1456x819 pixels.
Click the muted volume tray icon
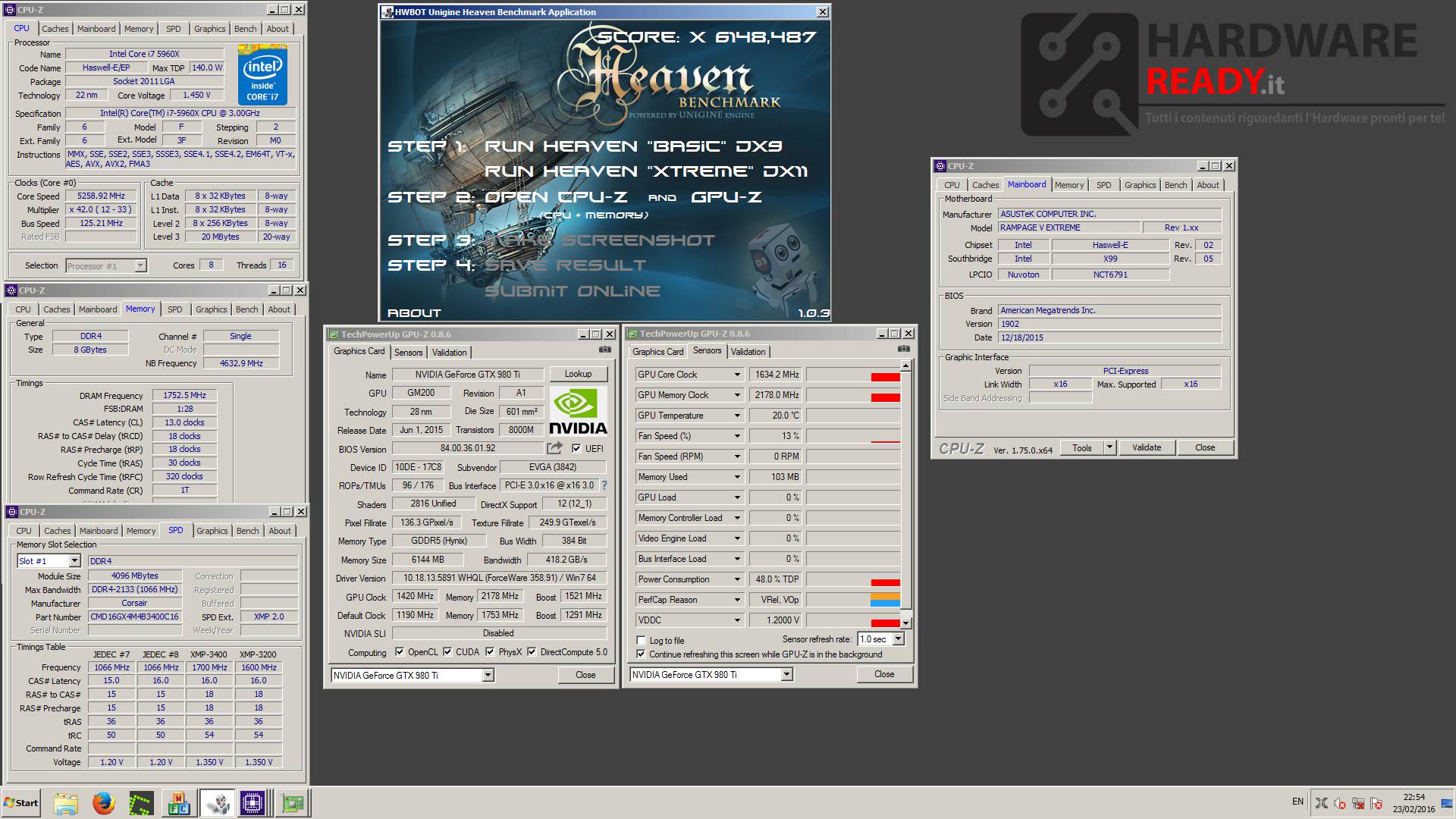click(x=1340, y=803)
